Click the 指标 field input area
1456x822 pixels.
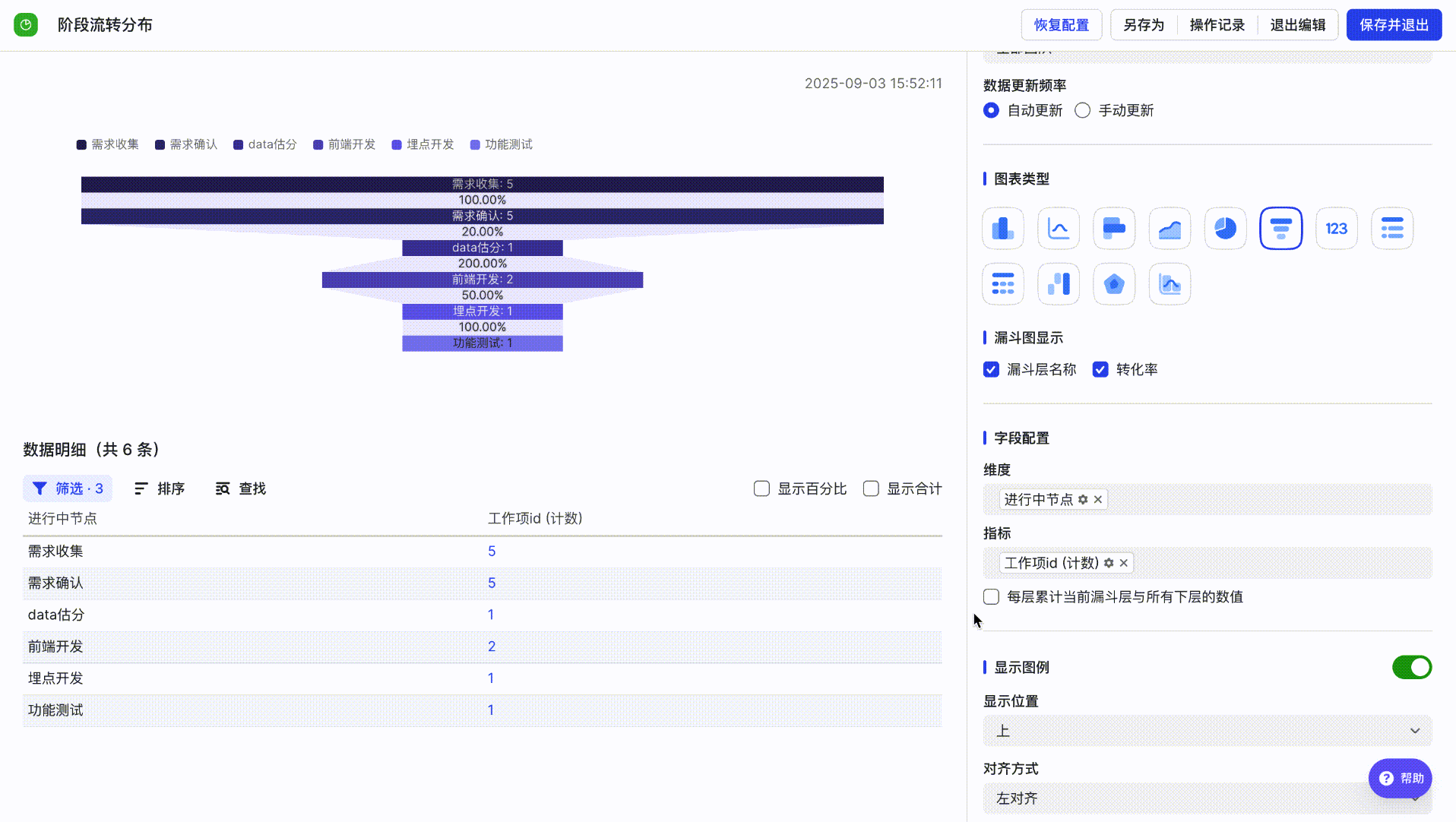pyautogui.click(x=1208, y=563)
